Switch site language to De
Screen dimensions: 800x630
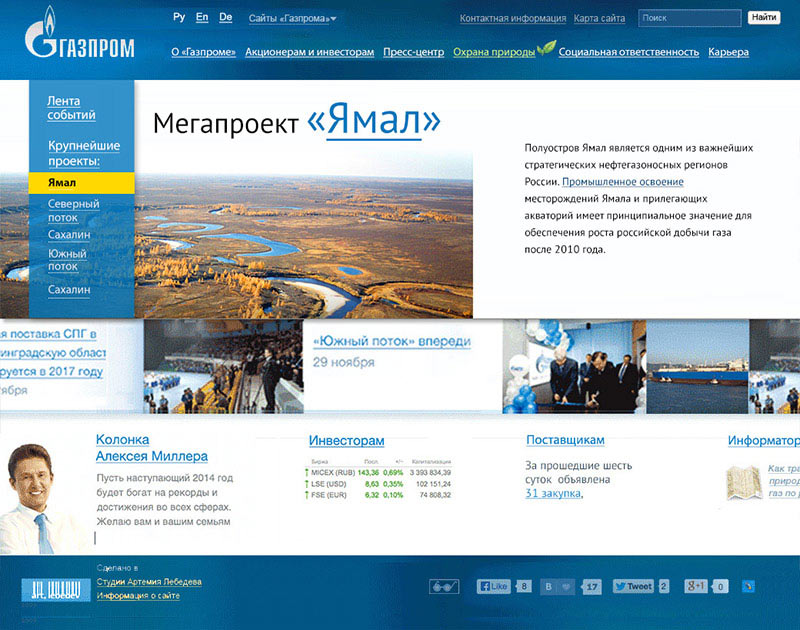point(225,17)
